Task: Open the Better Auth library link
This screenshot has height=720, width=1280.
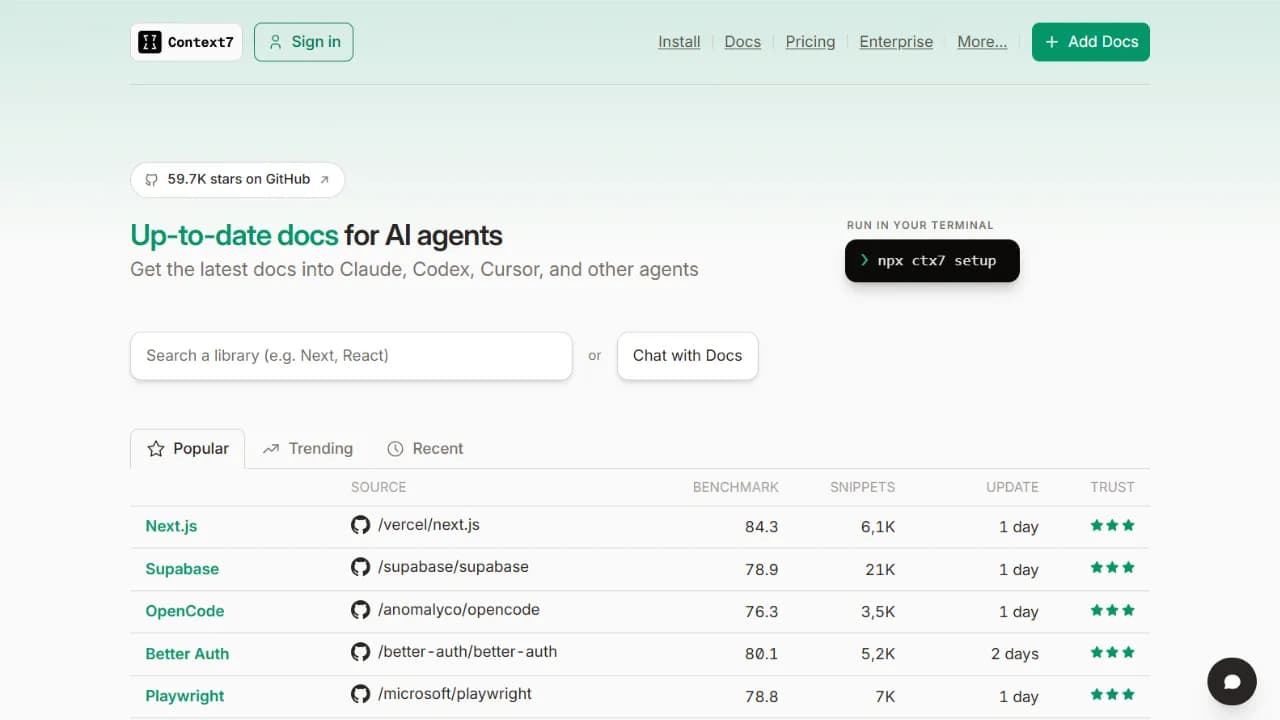Action: 187,654
